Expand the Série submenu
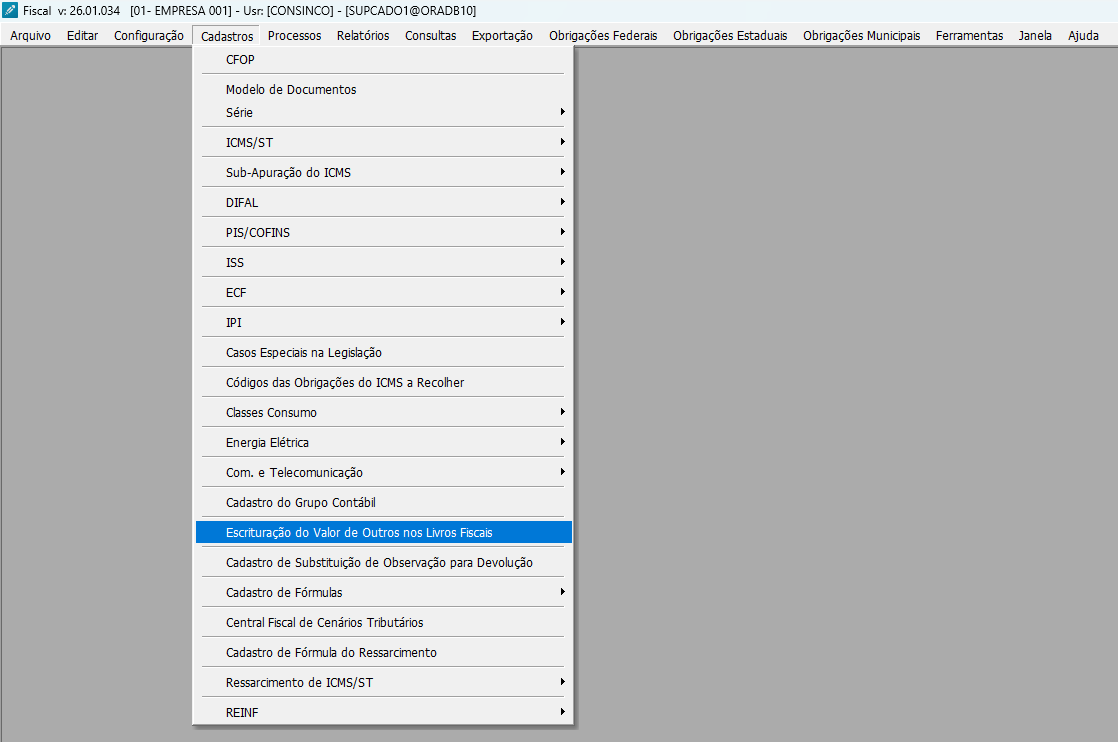 [x=384, y=113]
